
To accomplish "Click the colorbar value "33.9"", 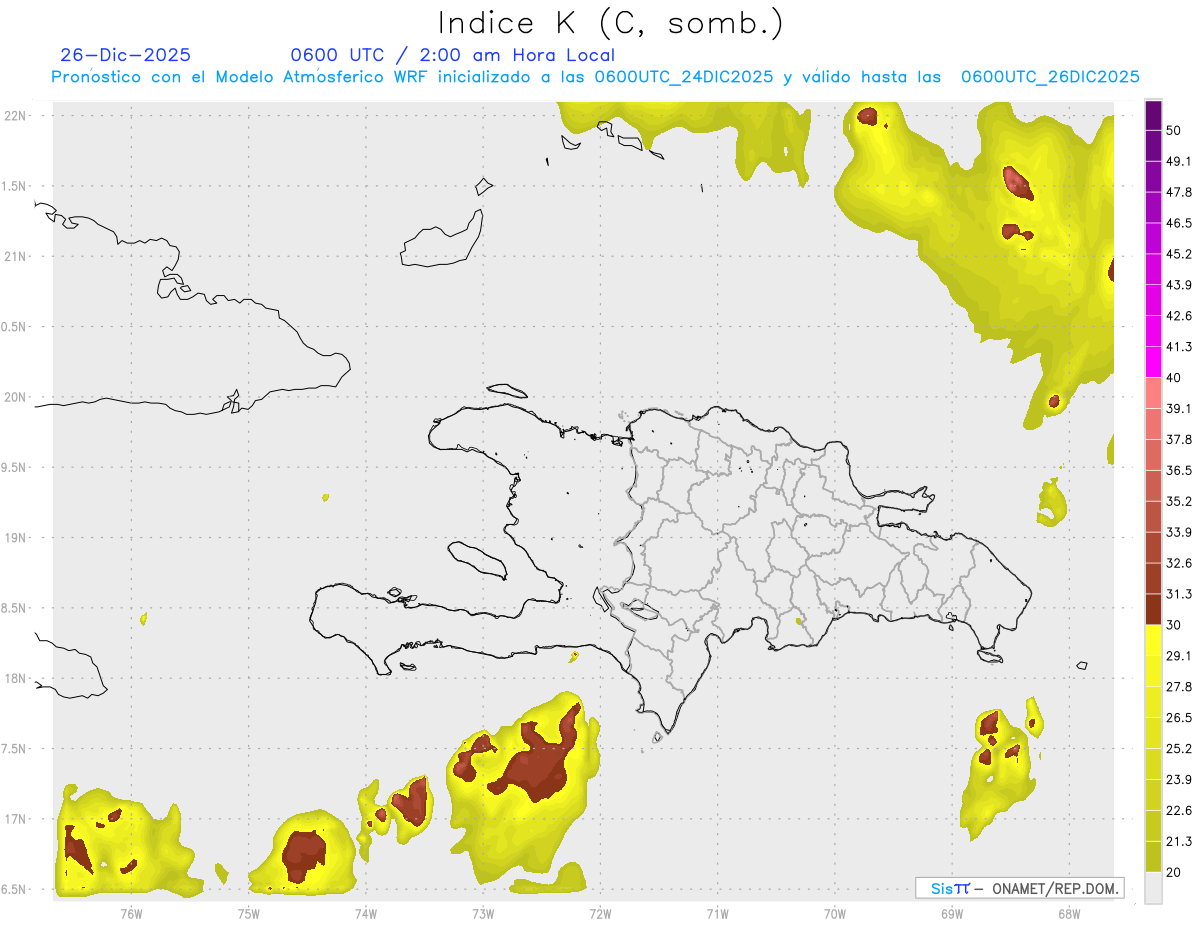I will [x=1179, y=533].
